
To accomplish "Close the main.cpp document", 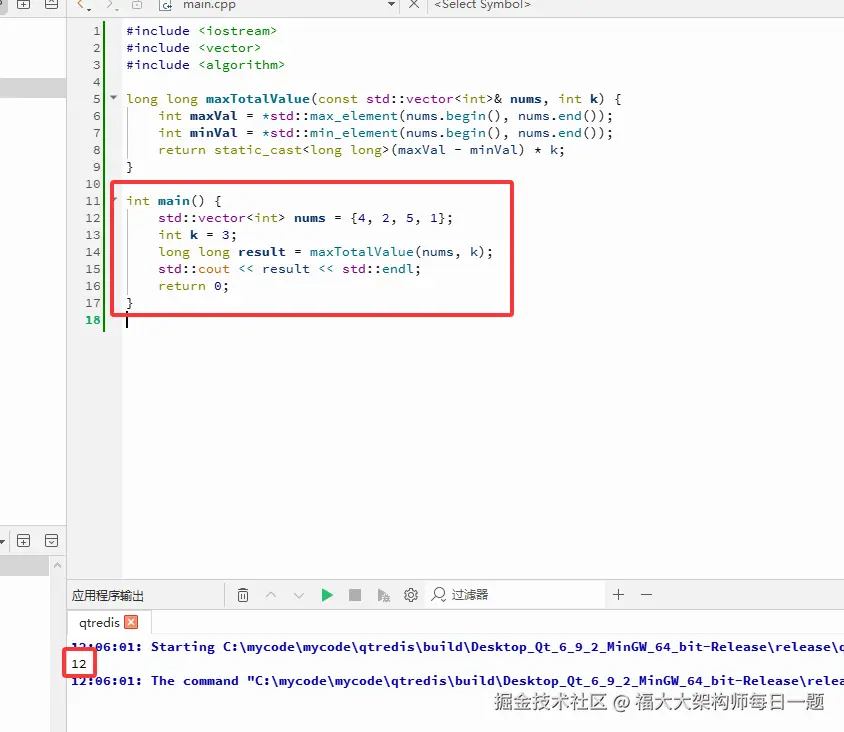I will [x=413, y=4].
